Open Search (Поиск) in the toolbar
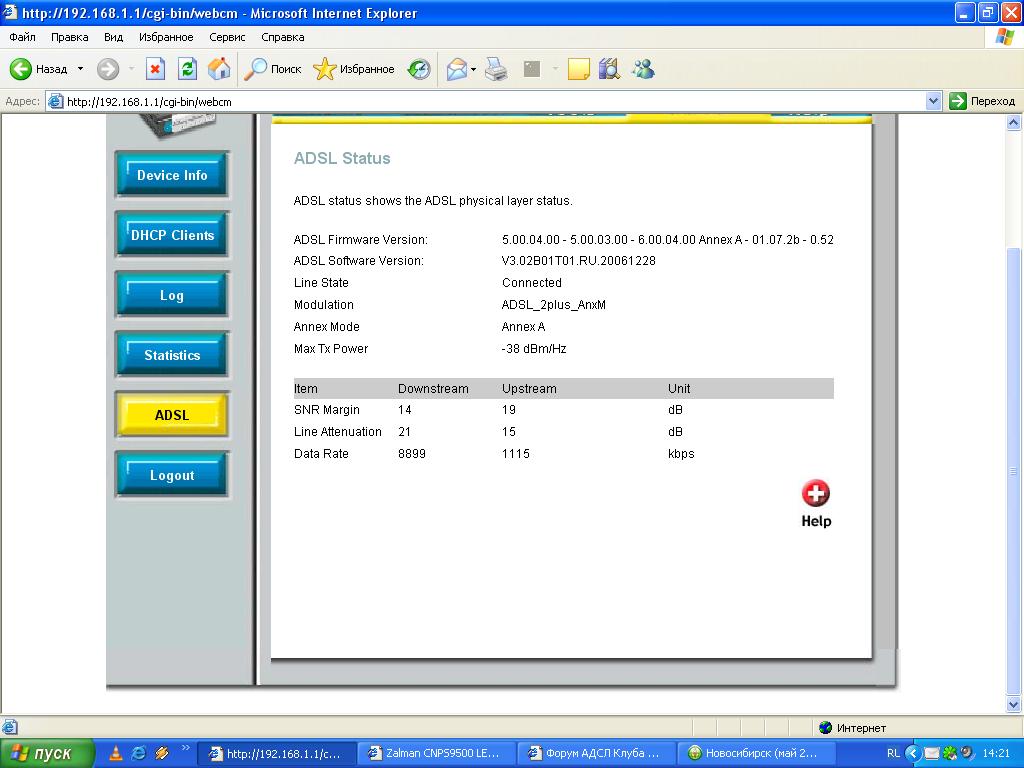 point(274,69)
